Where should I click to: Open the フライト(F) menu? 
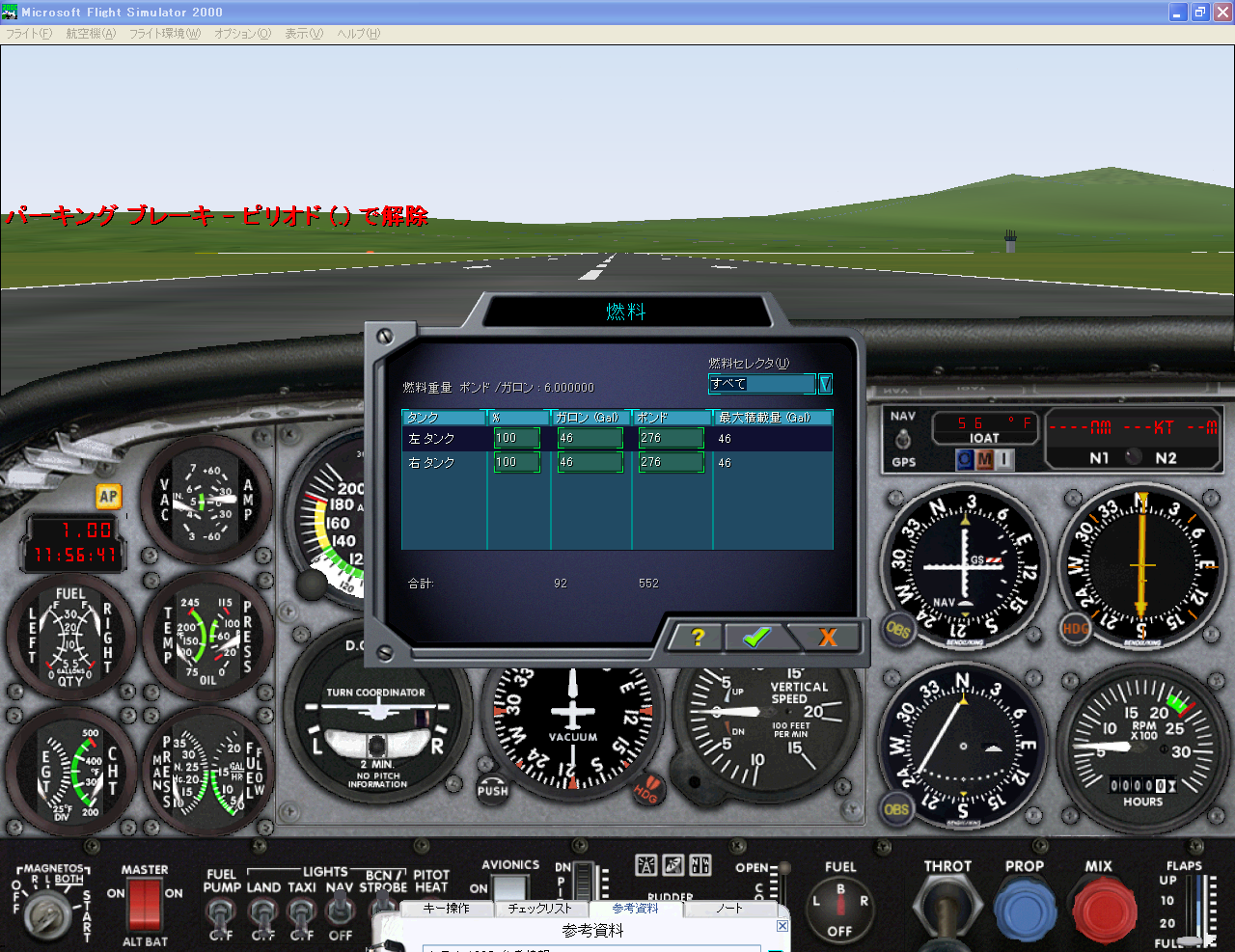tap(29, 34)
